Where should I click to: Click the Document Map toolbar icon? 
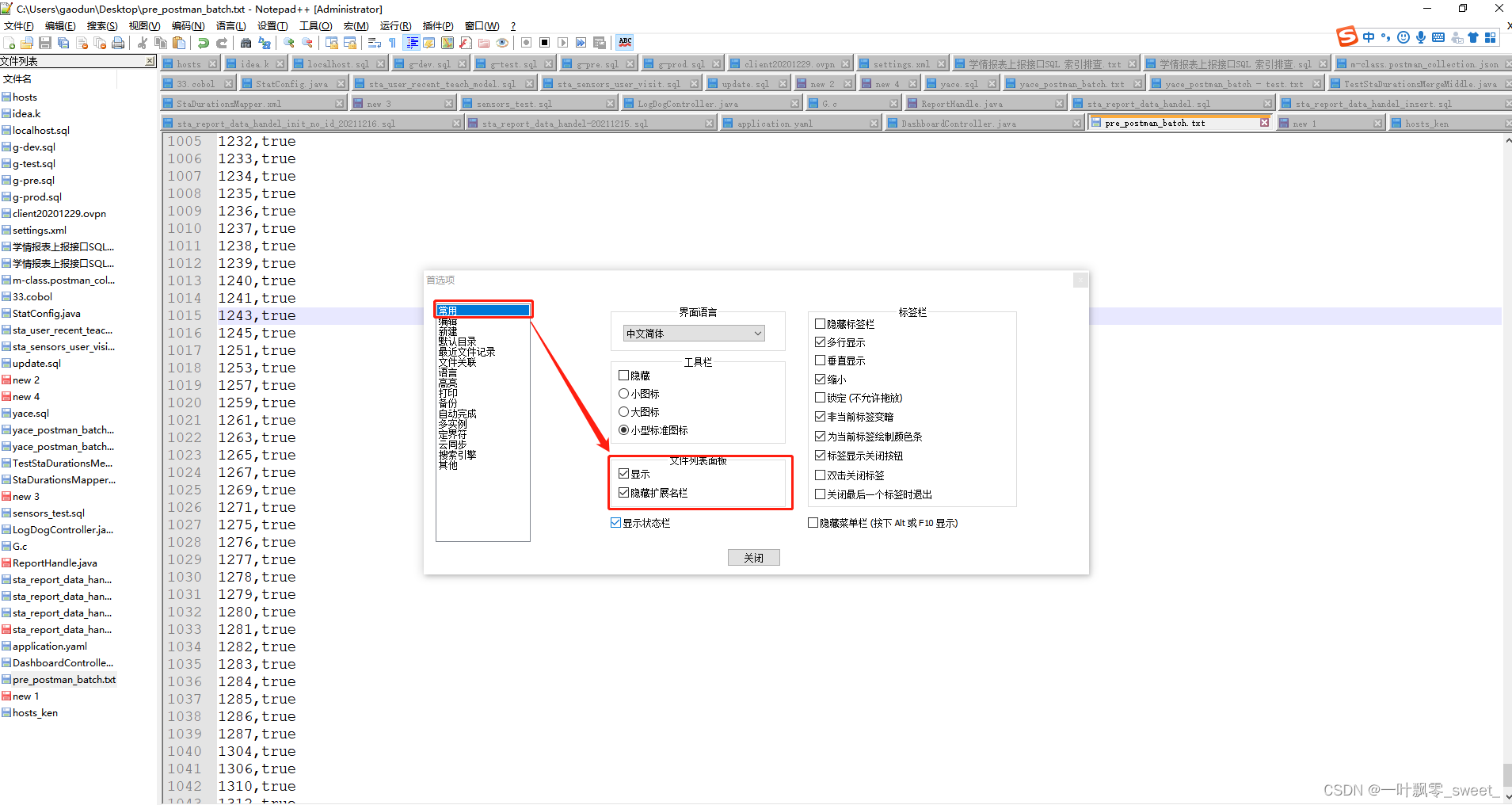[x=448, y=43]
